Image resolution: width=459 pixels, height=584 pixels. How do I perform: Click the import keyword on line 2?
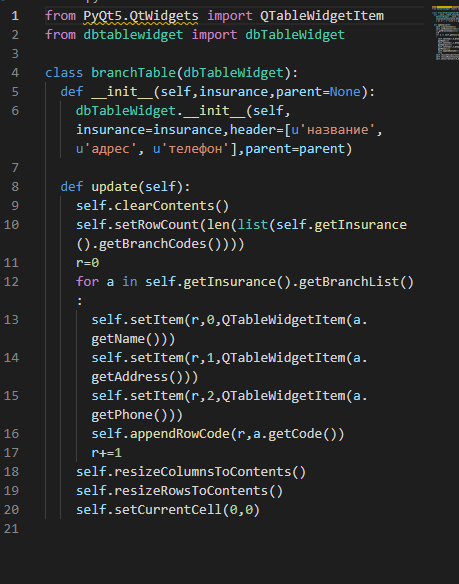(x=214, y=35)
